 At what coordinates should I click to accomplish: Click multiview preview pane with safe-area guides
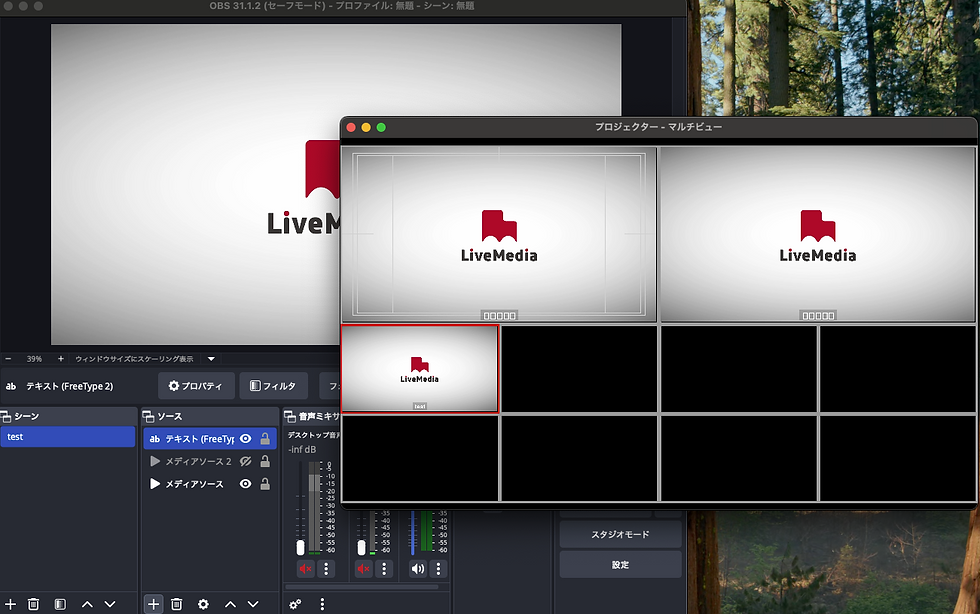click(499, 234)
